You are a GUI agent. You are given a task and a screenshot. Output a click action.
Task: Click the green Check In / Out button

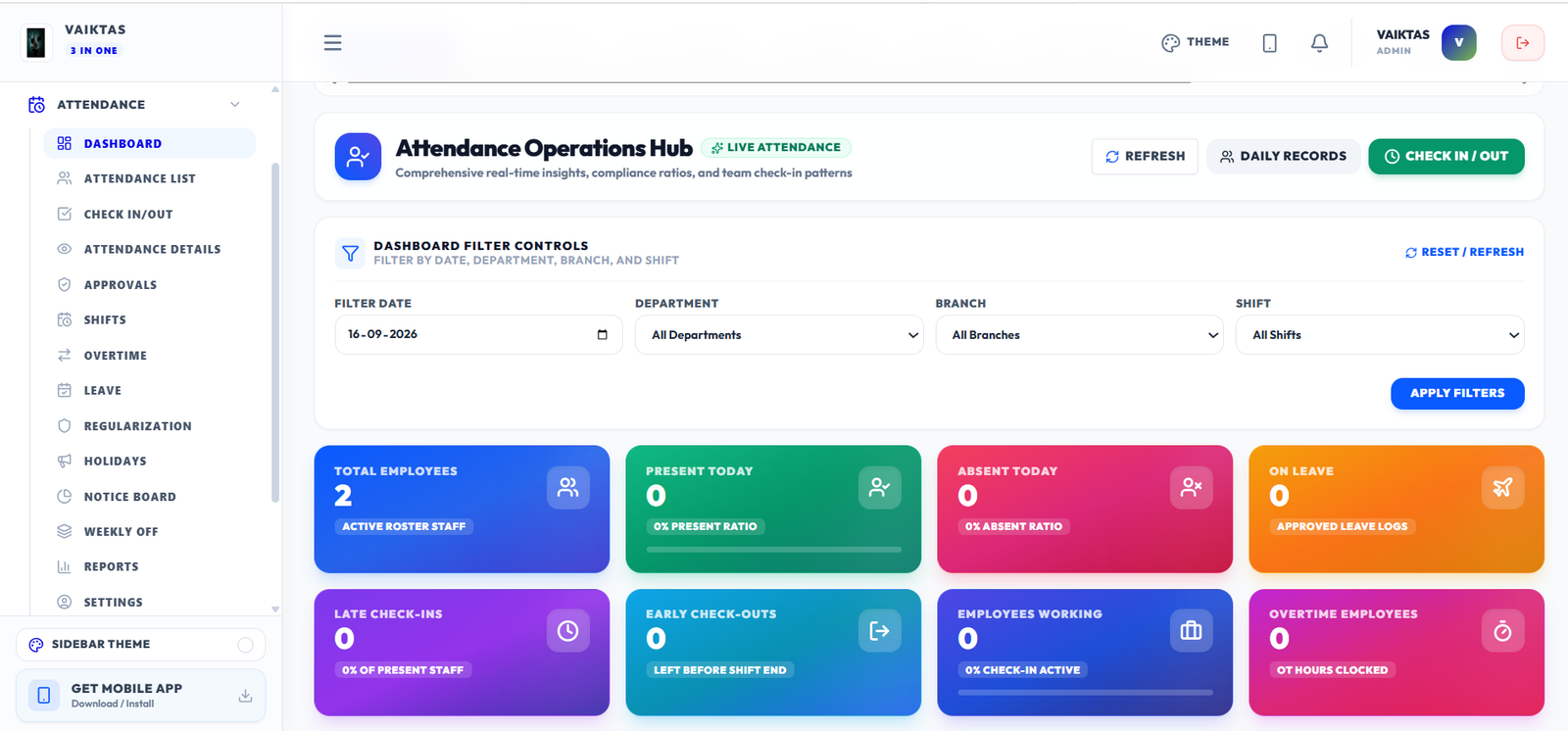pos(1446,157)
